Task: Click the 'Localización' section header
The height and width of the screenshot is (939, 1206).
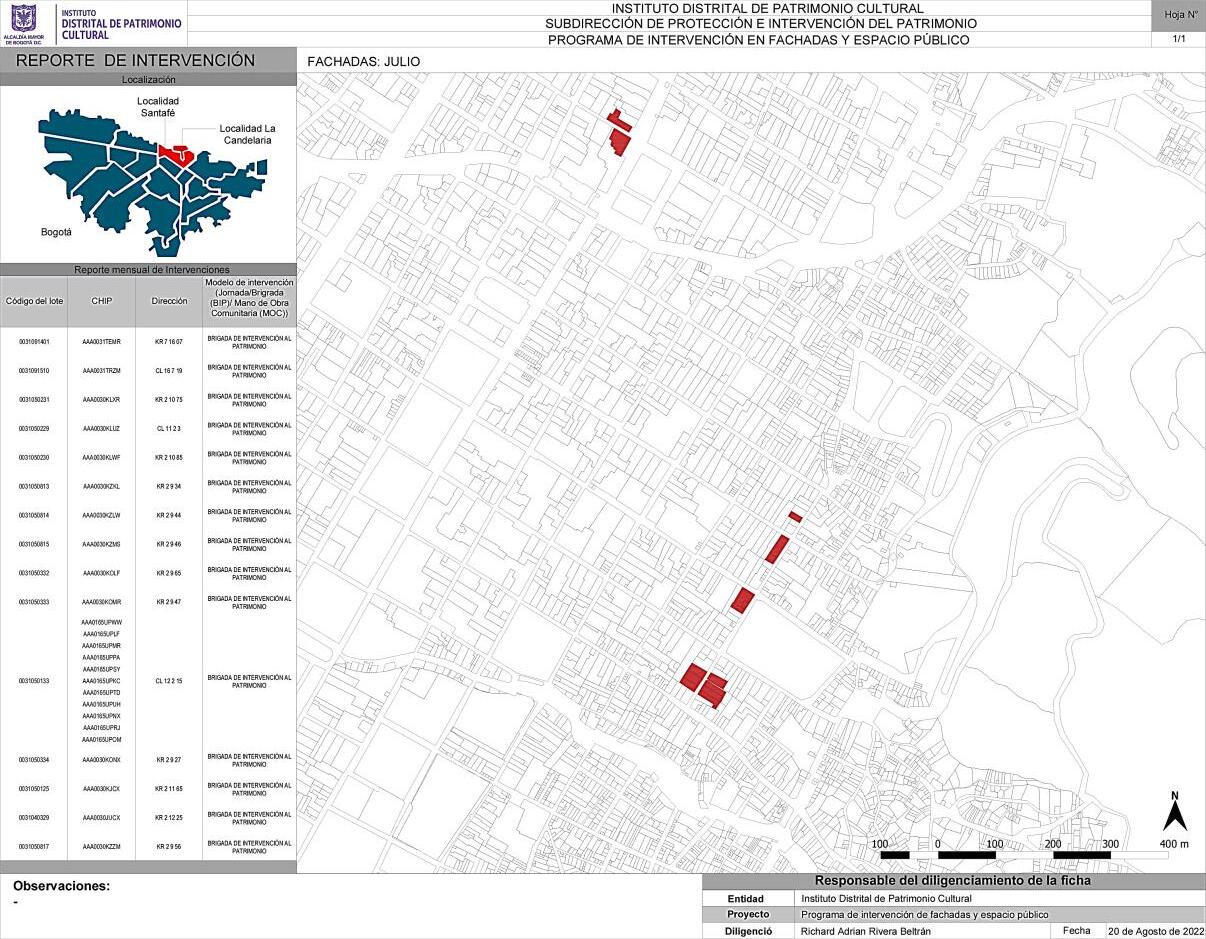Action: [148, 79]
